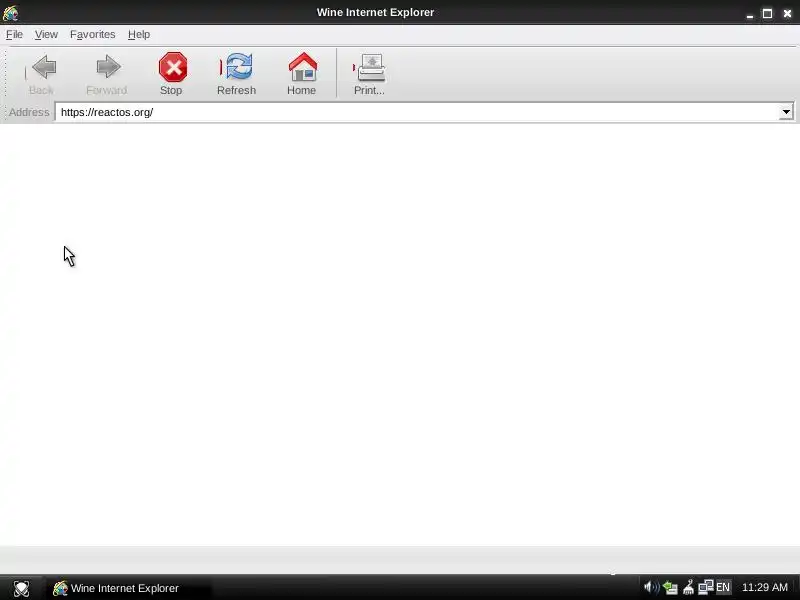This screenshot has height=600, width=800.
Task: Focus the address field showing https://reactos.org/
Action: 417,112
